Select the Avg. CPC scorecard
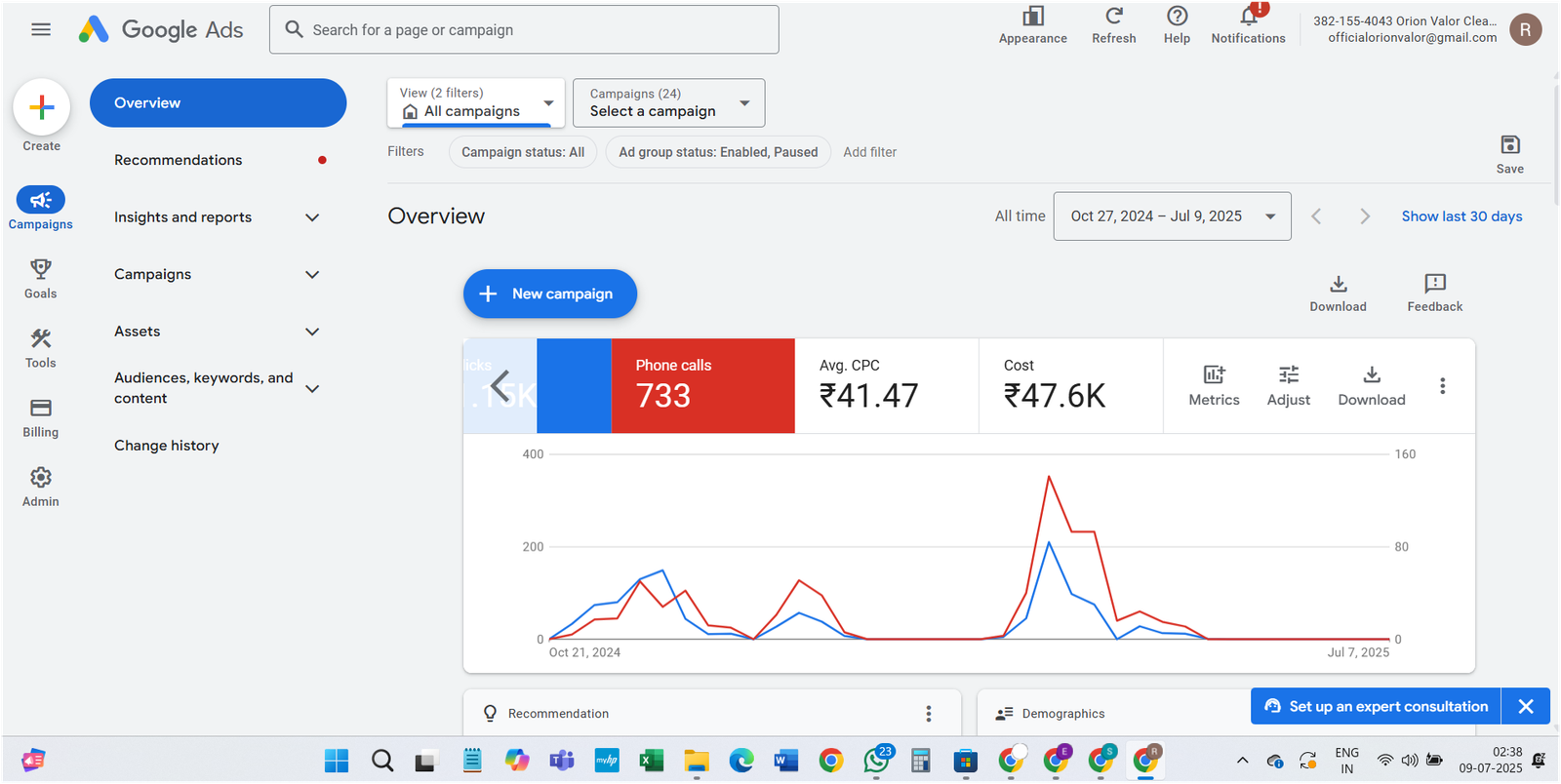 tap(887, 385)
